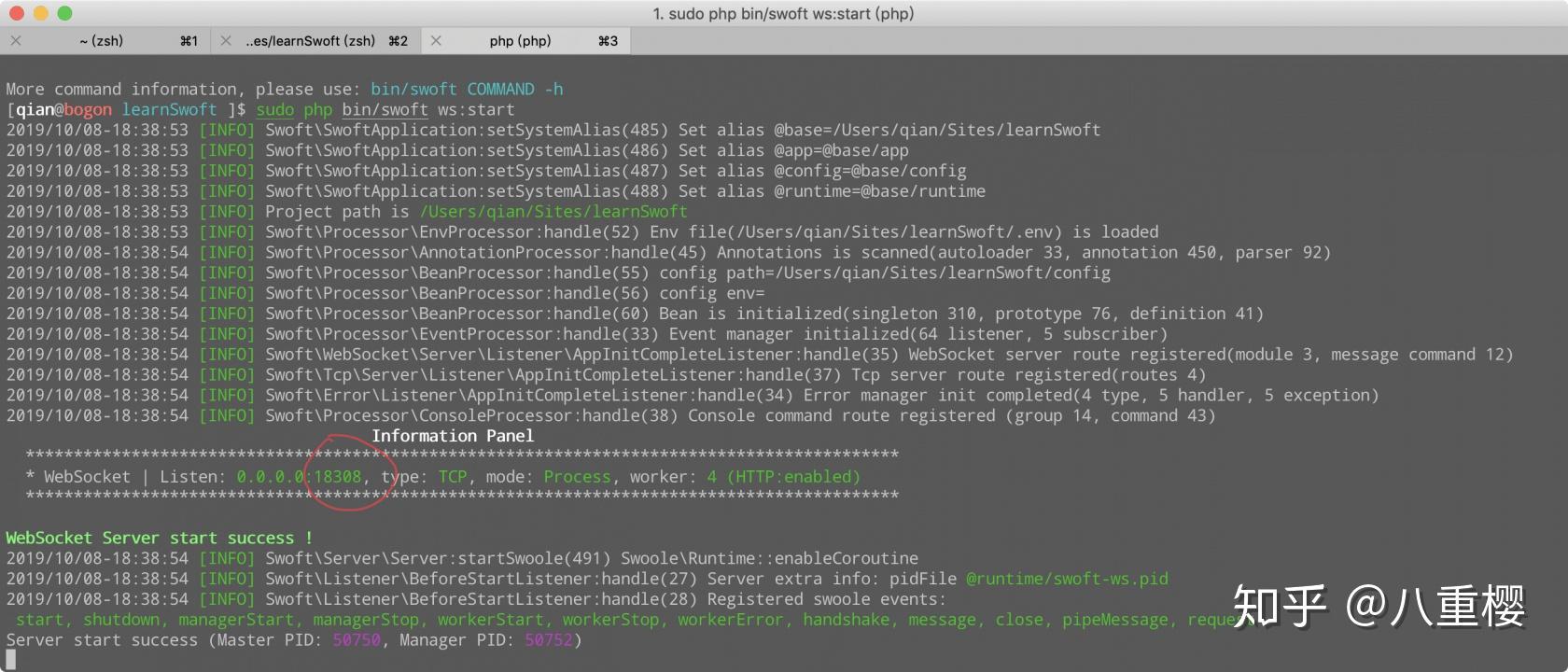Viewport: 1568px width, 672px height.
Task: Click the circled port number 18308
Action: coord(337,477)
